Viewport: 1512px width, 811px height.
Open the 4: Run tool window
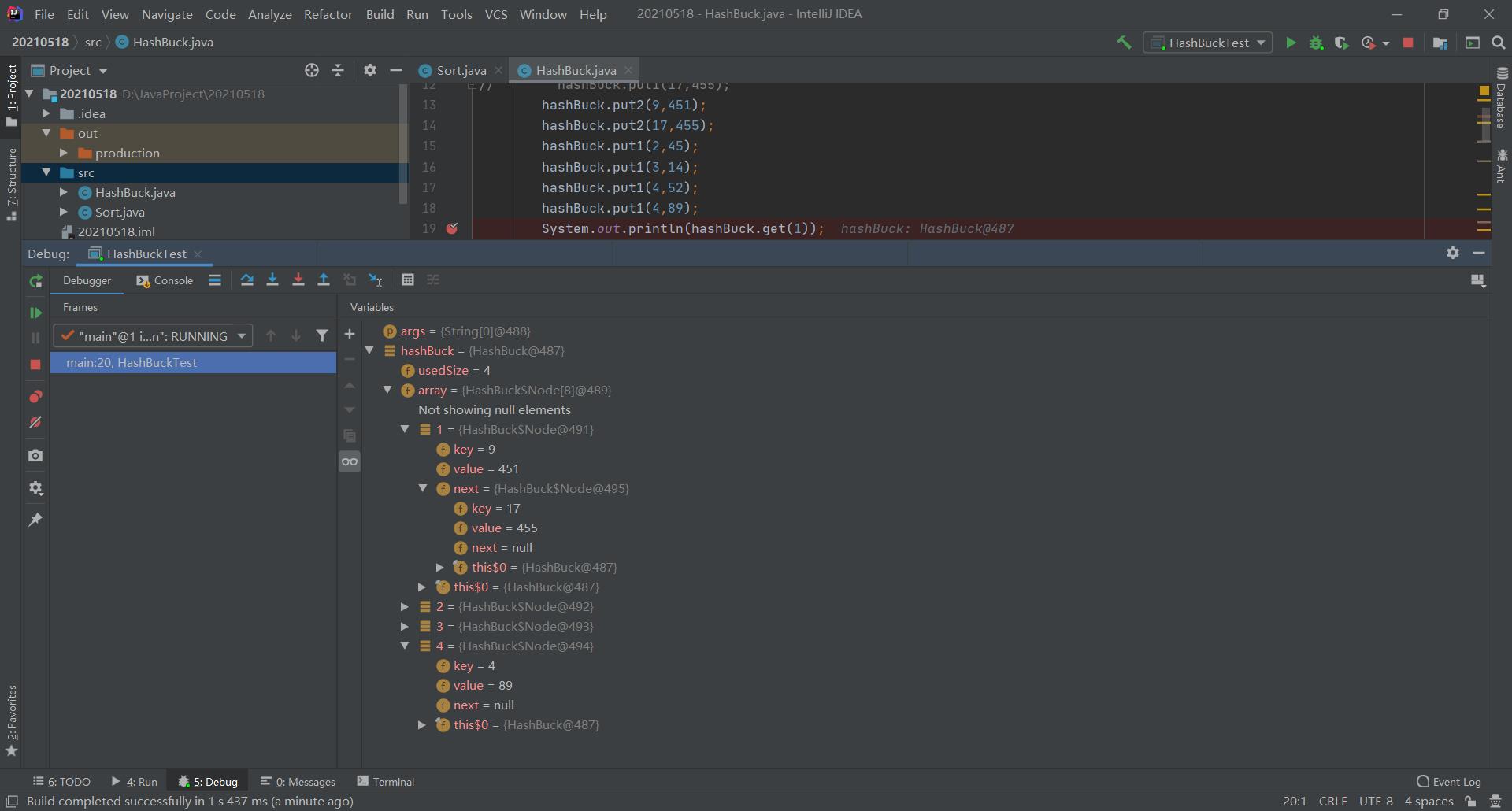point(134,781)
